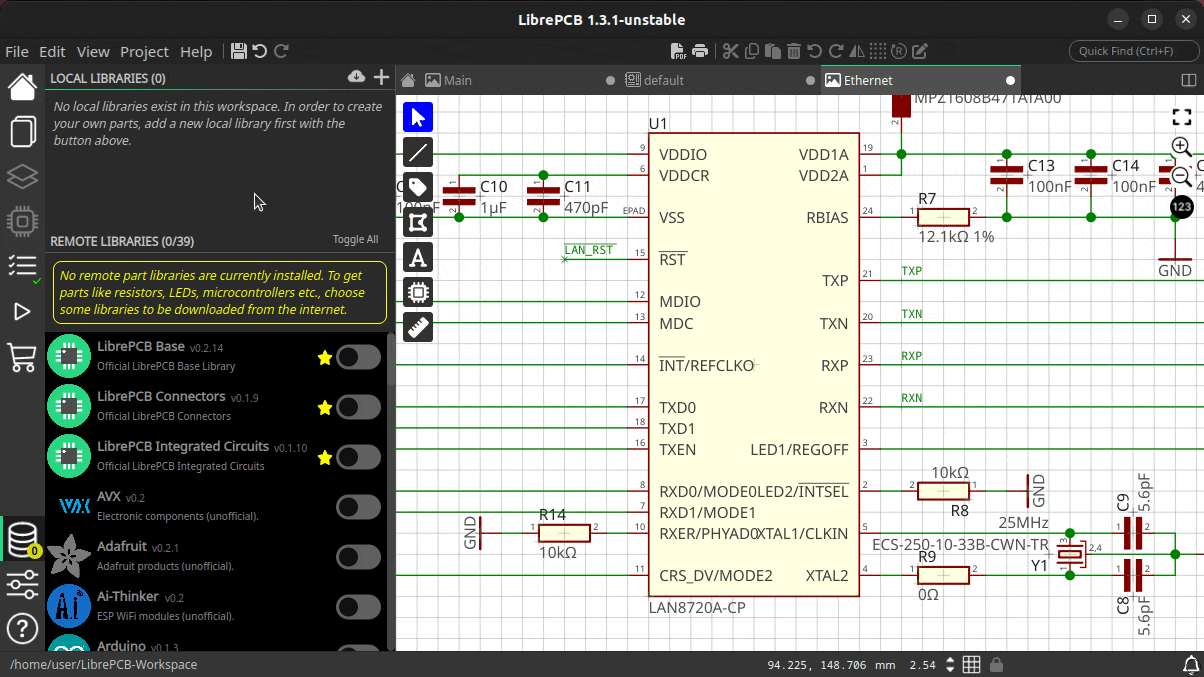Enable the LibrePCB Connectors library switch
The width and height of the screenshot is (1204, 677).
[358, 407]
